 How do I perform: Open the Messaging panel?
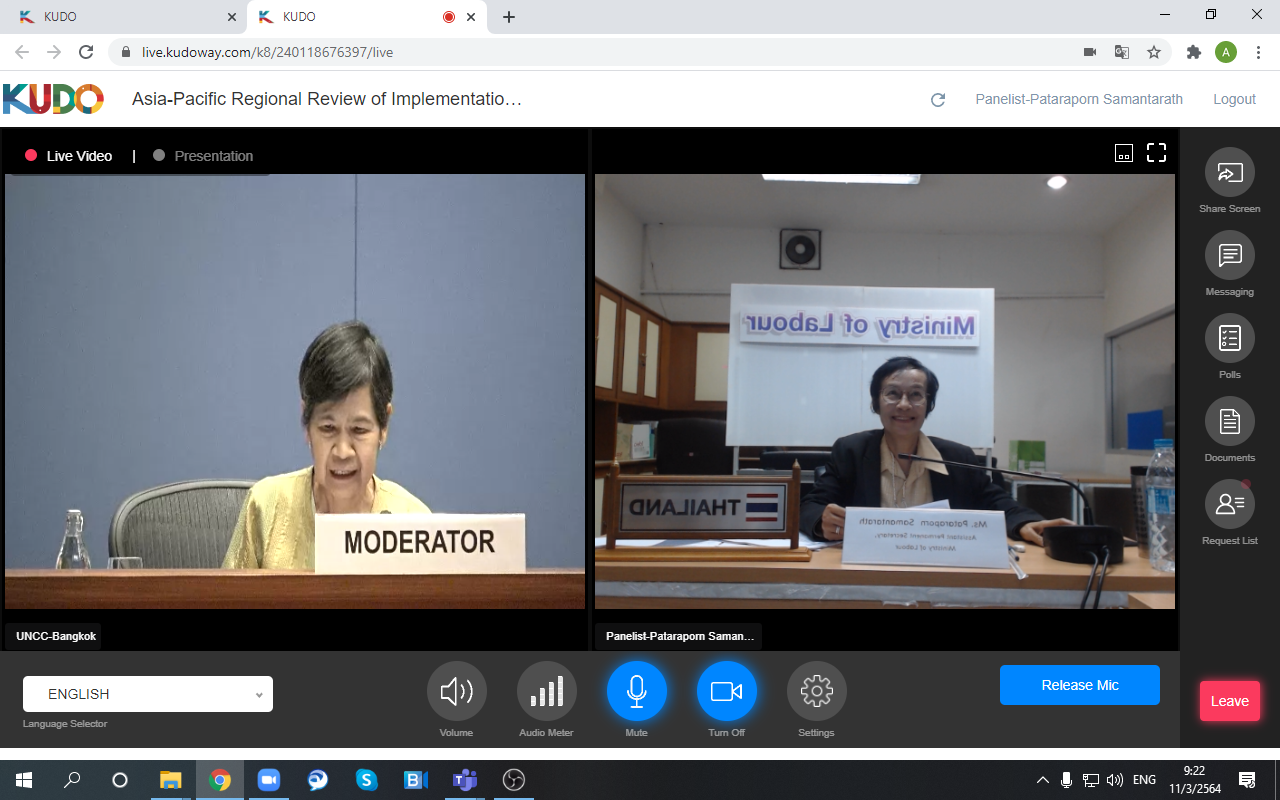pyautogui.click(x=1229, y=256)
